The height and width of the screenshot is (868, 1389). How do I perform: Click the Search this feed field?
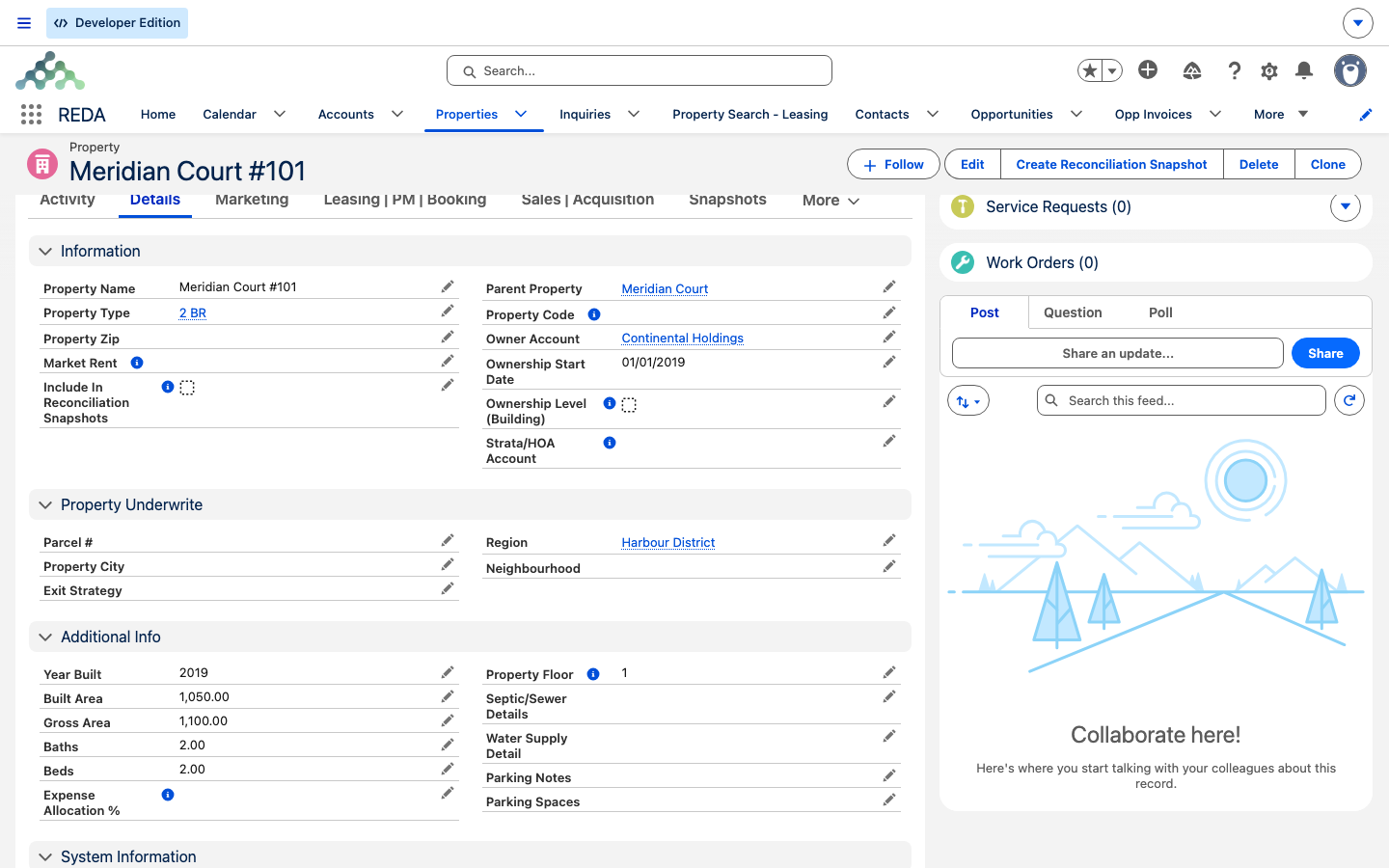point(1182,400)
